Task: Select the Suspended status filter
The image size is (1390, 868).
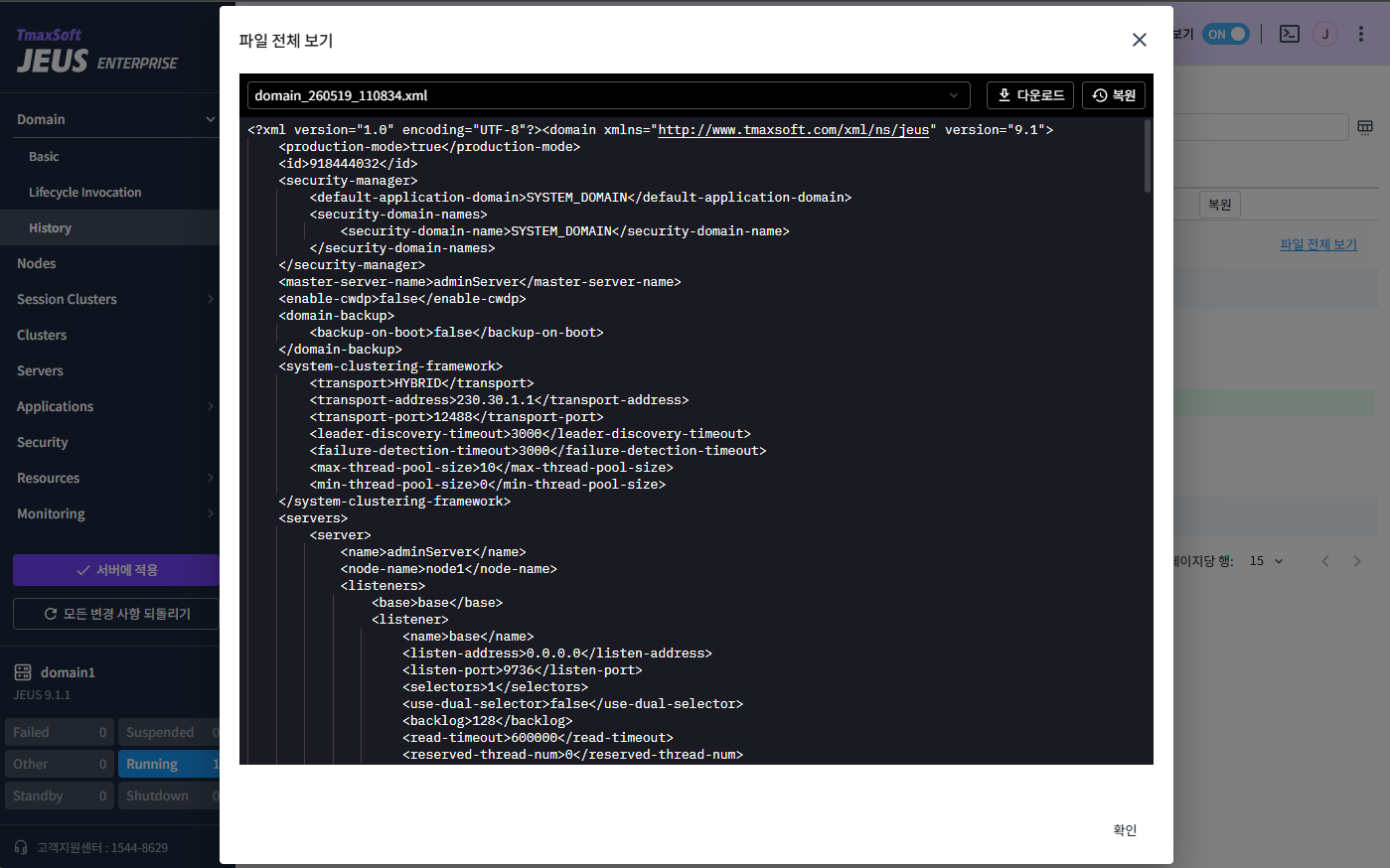Action: 169,732
